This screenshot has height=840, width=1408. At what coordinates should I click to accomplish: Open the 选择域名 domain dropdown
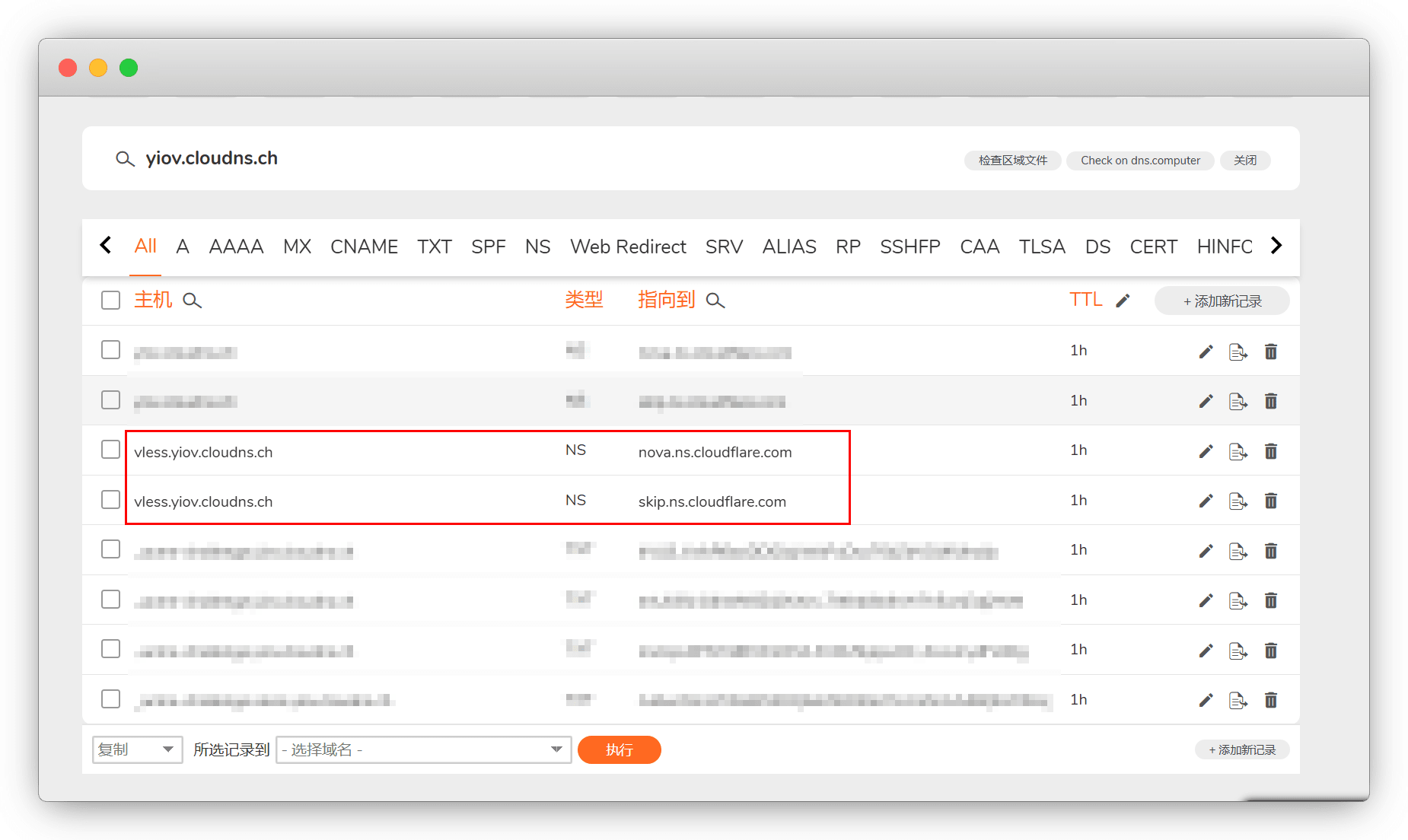(x=423, y=749)
